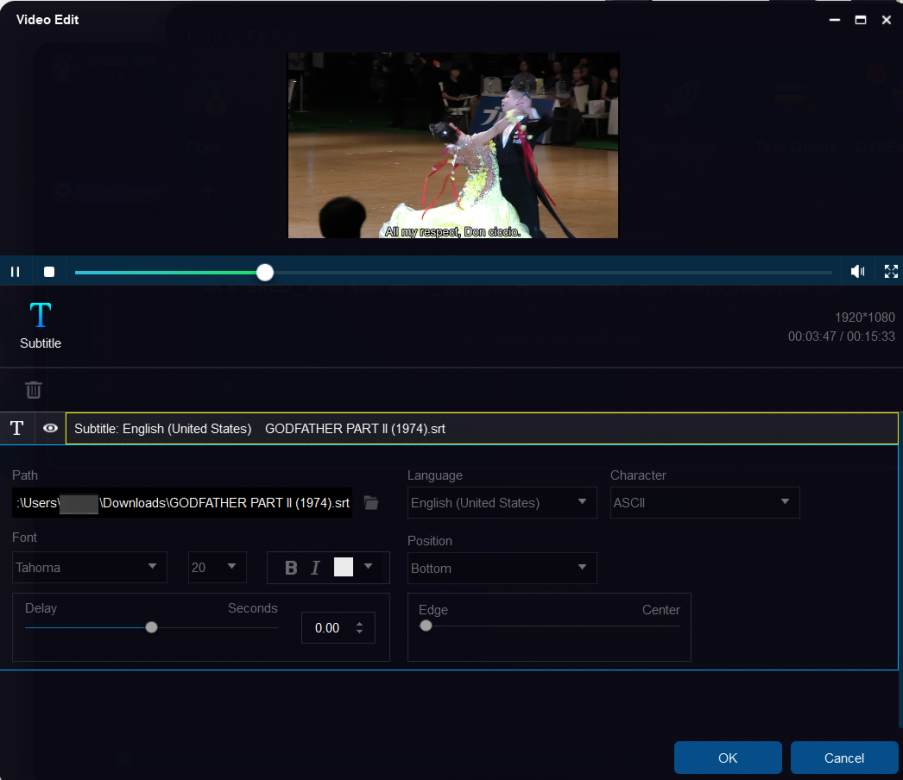
Task: Toggle subtitle visibility eye icon
Action: (x=50, y=428)
